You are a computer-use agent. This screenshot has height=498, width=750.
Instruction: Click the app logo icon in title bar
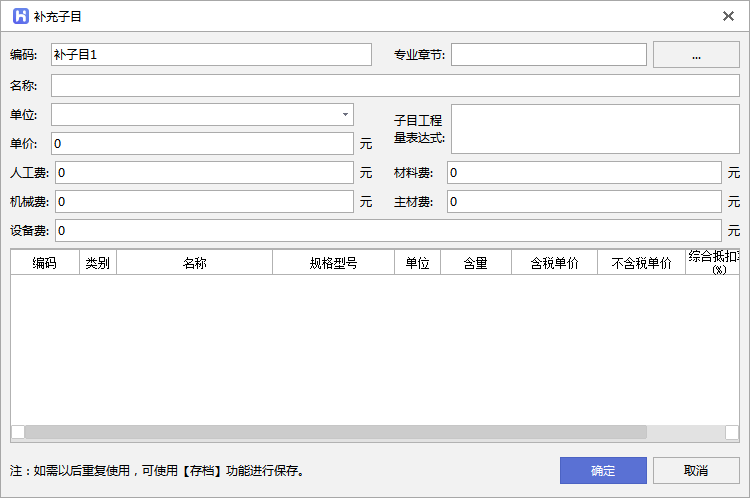tap(18, 16)
